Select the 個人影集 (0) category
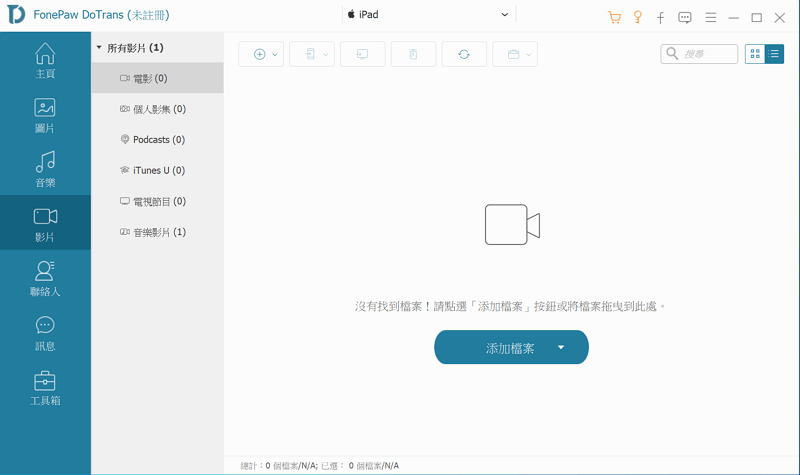Viewport: 800px width, 475px height. pos(158,109)
